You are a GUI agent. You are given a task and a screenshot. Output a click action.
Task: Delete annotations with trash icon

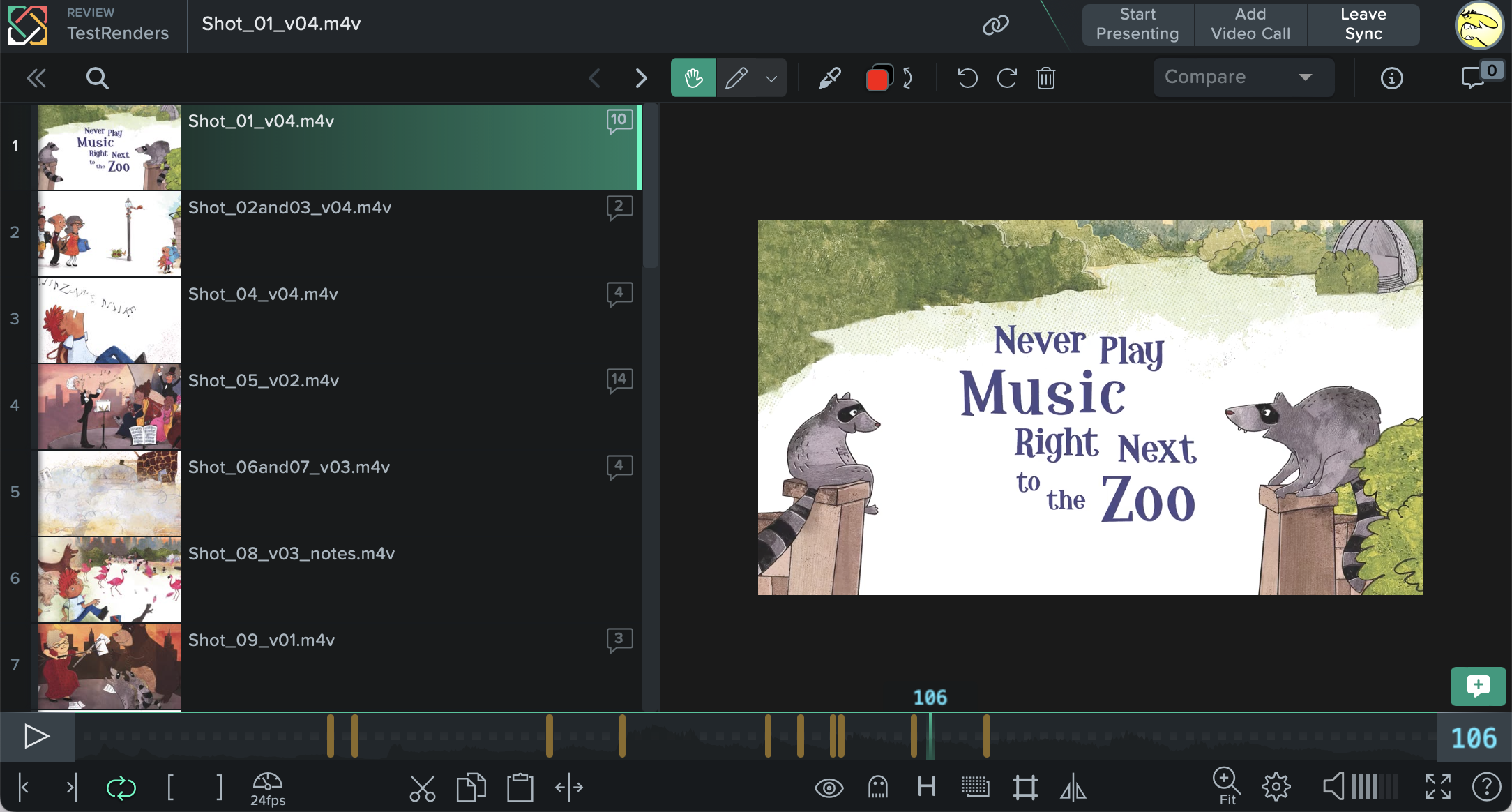(1046, 78)
